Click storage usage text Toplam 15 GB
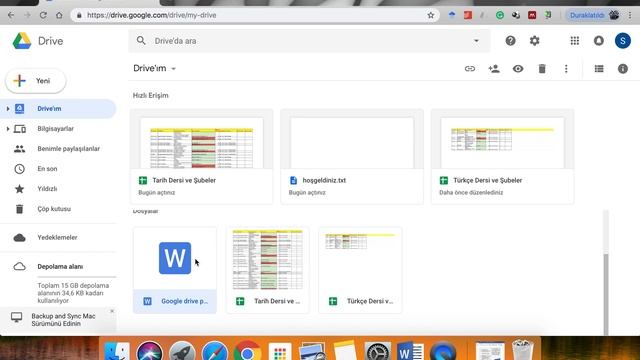 tap(73, 293)
